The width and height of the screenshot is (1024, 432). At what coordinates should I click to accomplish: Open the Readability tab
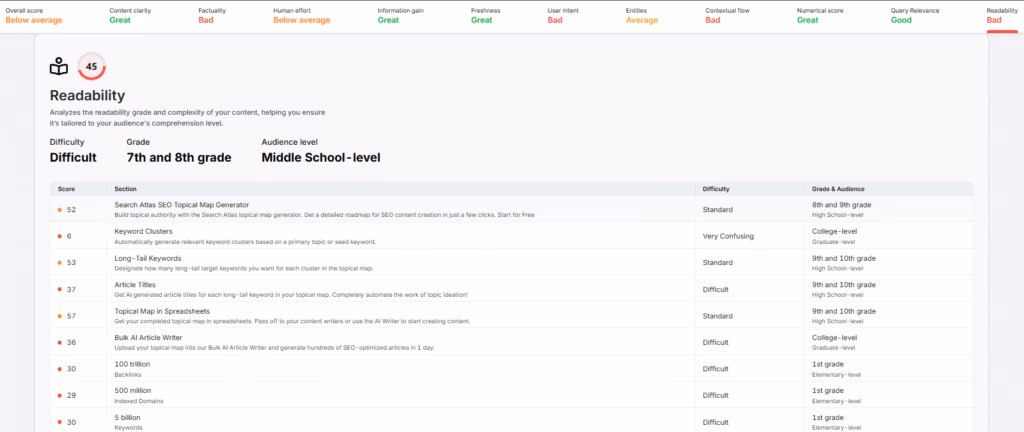pyautogui.click(x=1004, y=15)
